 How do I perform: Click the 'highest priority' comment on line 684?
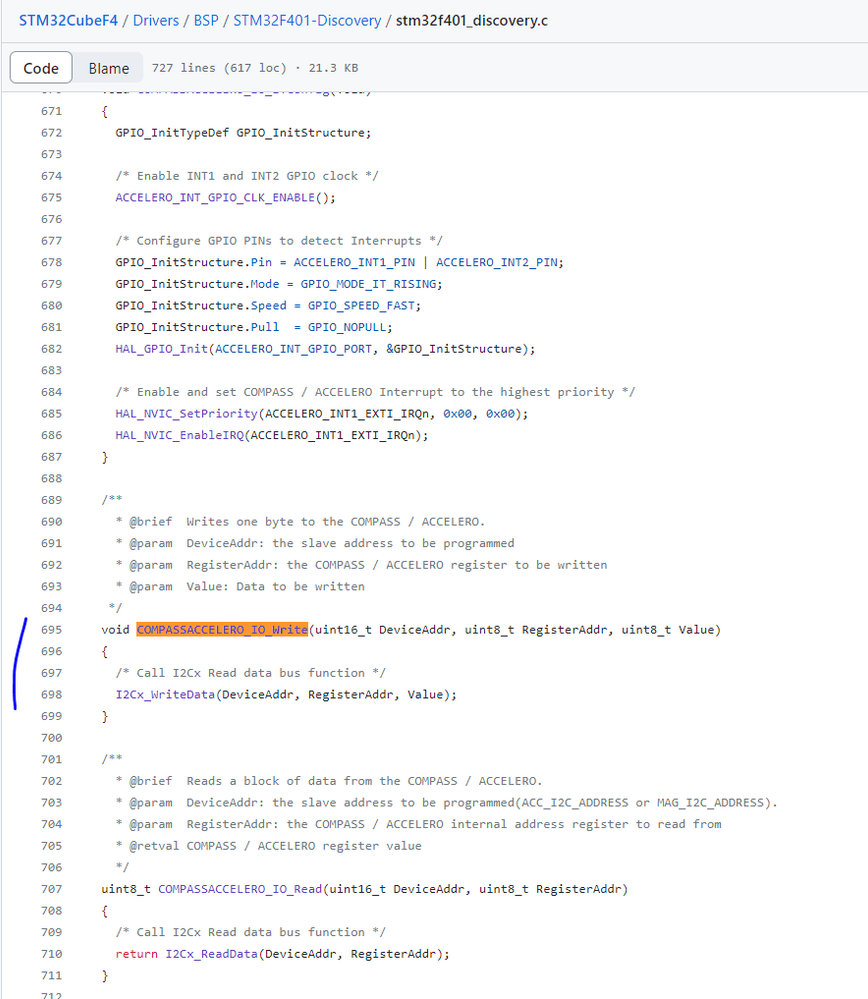(375, 392)
